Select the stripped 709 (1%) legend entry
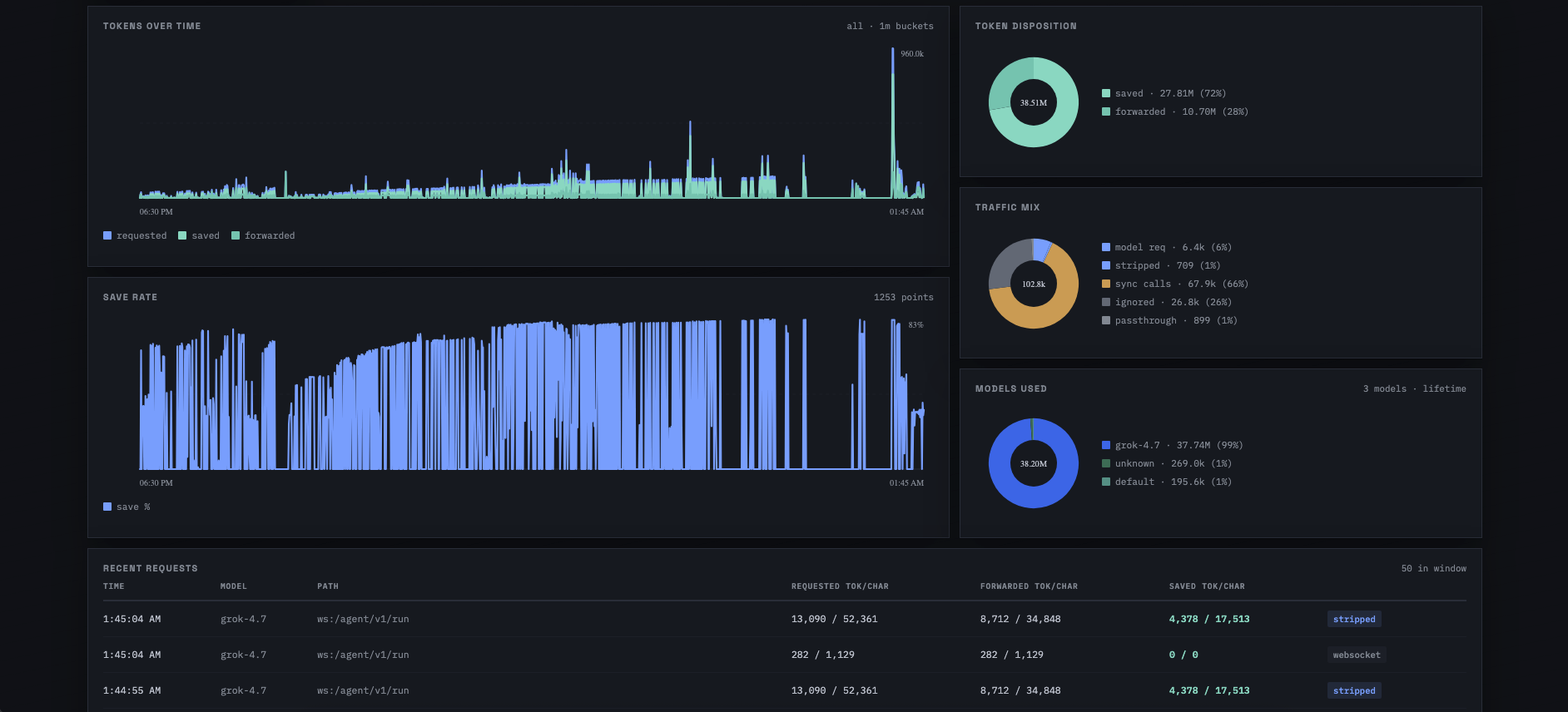 point(1160,265)
